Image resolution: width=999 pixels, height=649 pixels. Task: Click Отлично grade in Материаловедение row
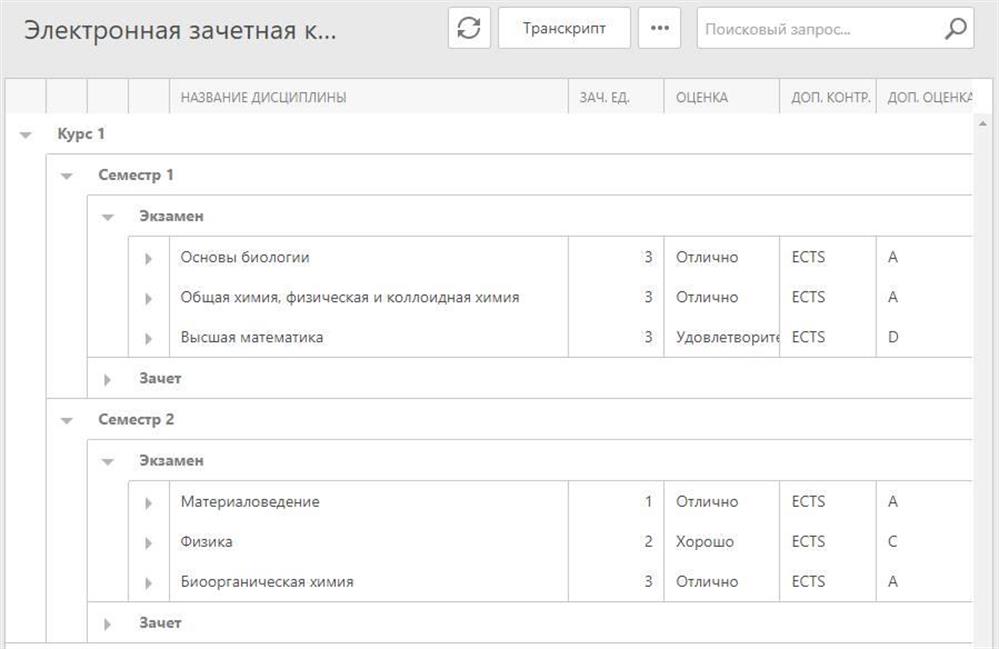(x=707, y=502)
